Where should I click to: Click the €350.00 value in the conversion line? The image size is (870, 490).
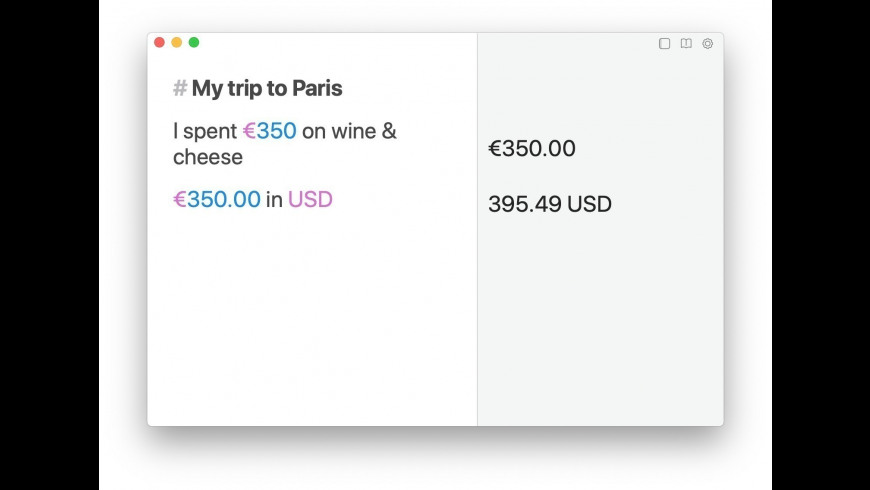pos(217,199)
